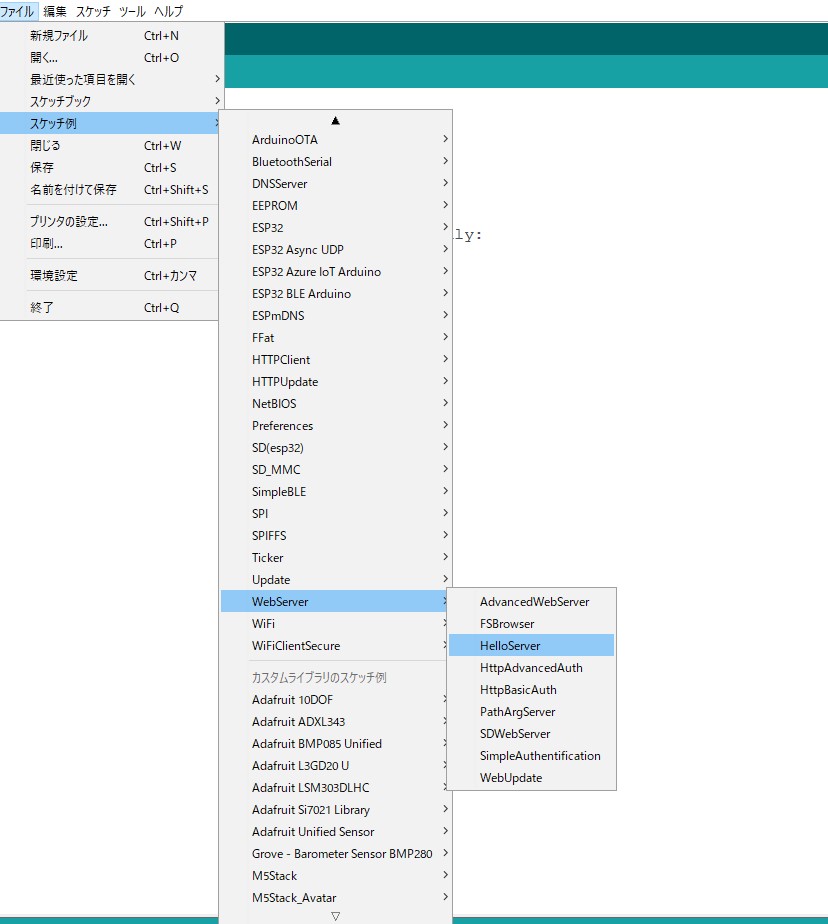Image resolution: width=828 pixels, height=924 pixels.
Task: Open Adafruit LSM303DLHC examples
Action: click(335, 788)
